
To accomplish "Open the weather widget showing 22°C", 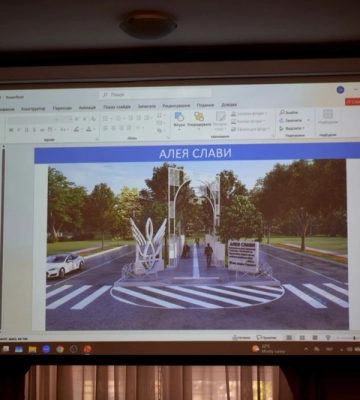I will pos(269,349).
